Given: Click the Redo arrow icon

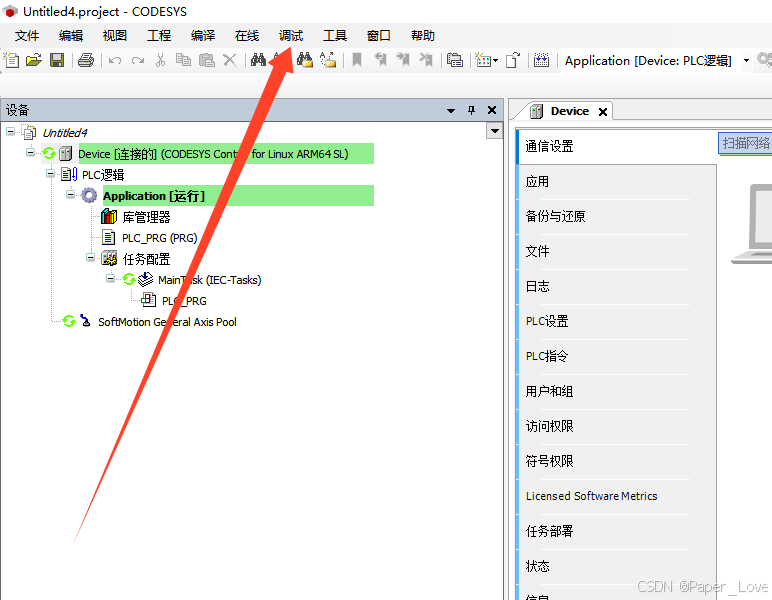Looking at the screenshot, I should point(138,61).
